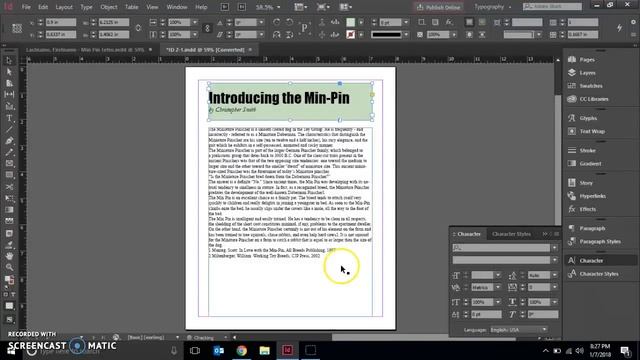Open the leading Auto dropdown

pos(554,275)
